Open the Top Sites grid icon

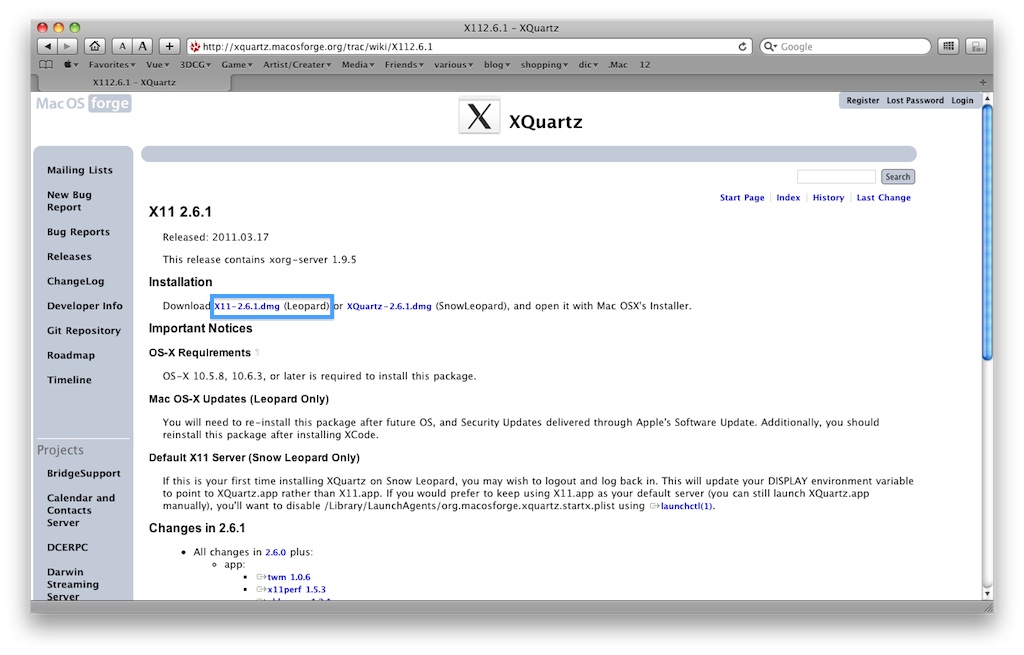click(948, 45)
